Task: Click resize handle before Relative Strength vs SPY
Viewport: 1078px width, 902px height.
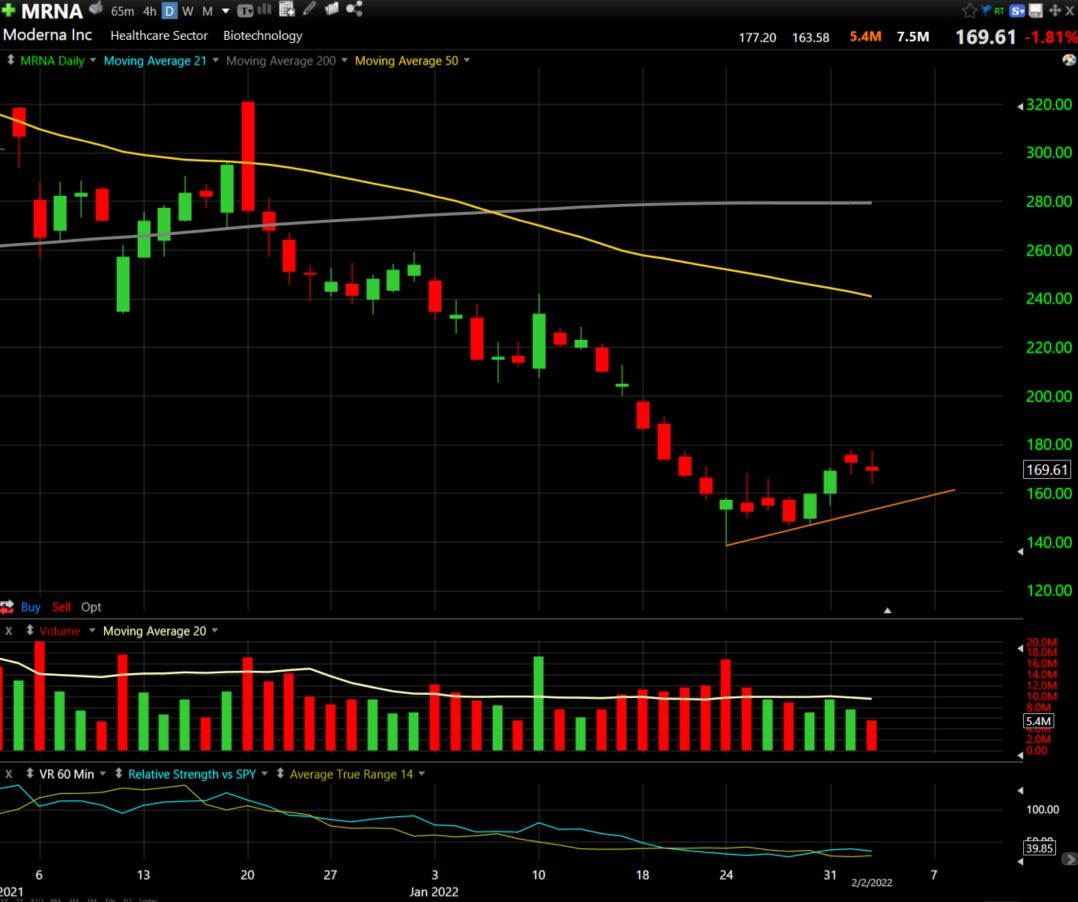Action: point(118,773)
